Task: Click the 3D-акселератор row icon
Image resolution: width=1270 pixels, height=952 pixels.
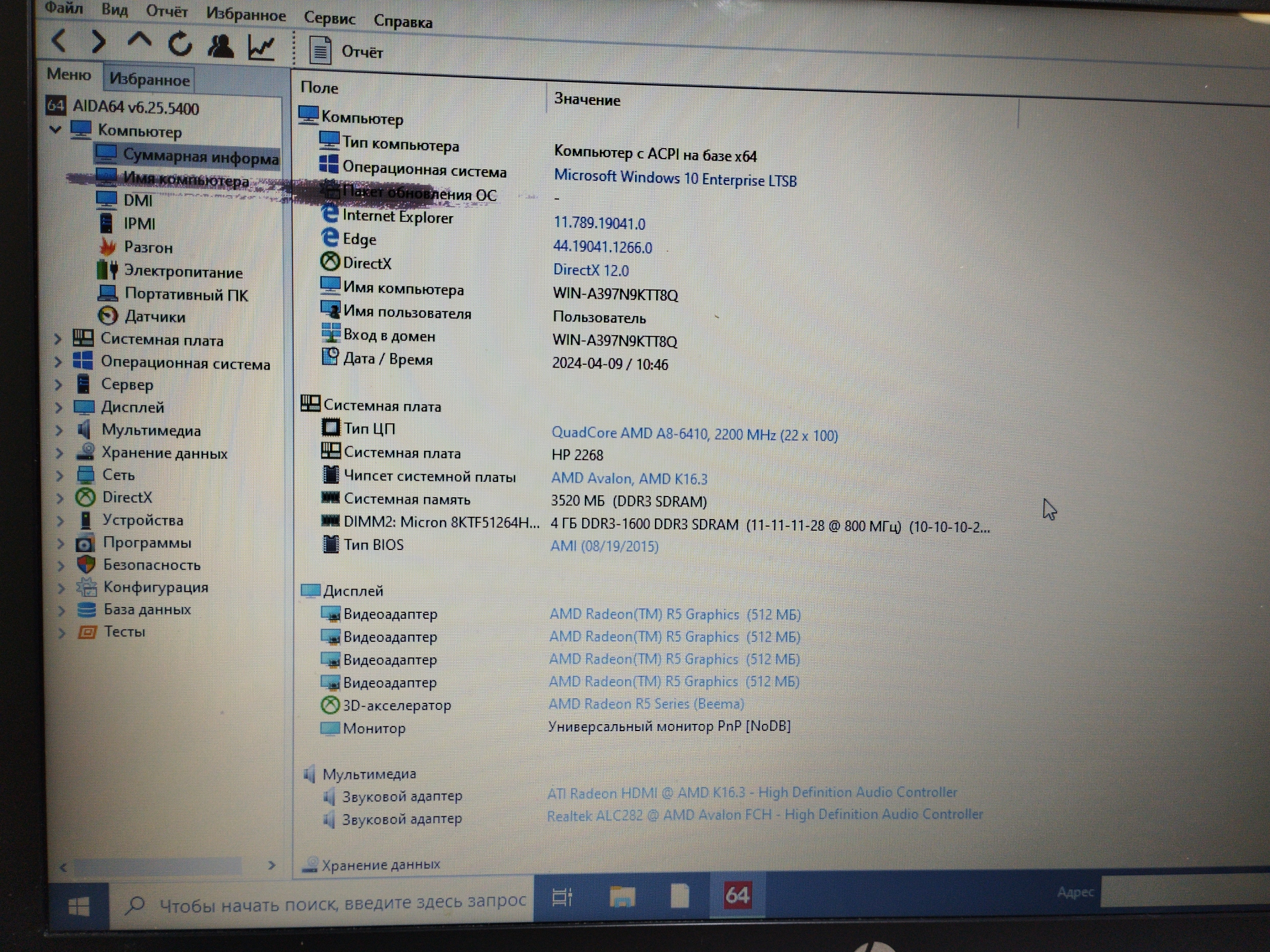Action: [x=329, y=705]
